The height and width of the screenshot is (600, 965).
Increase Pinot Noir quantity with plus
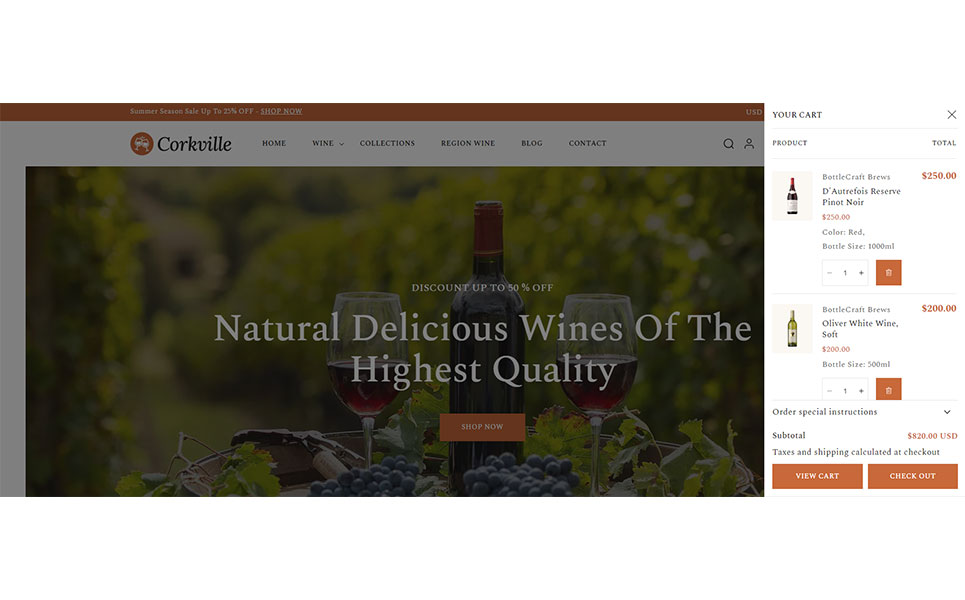[861, 273]
